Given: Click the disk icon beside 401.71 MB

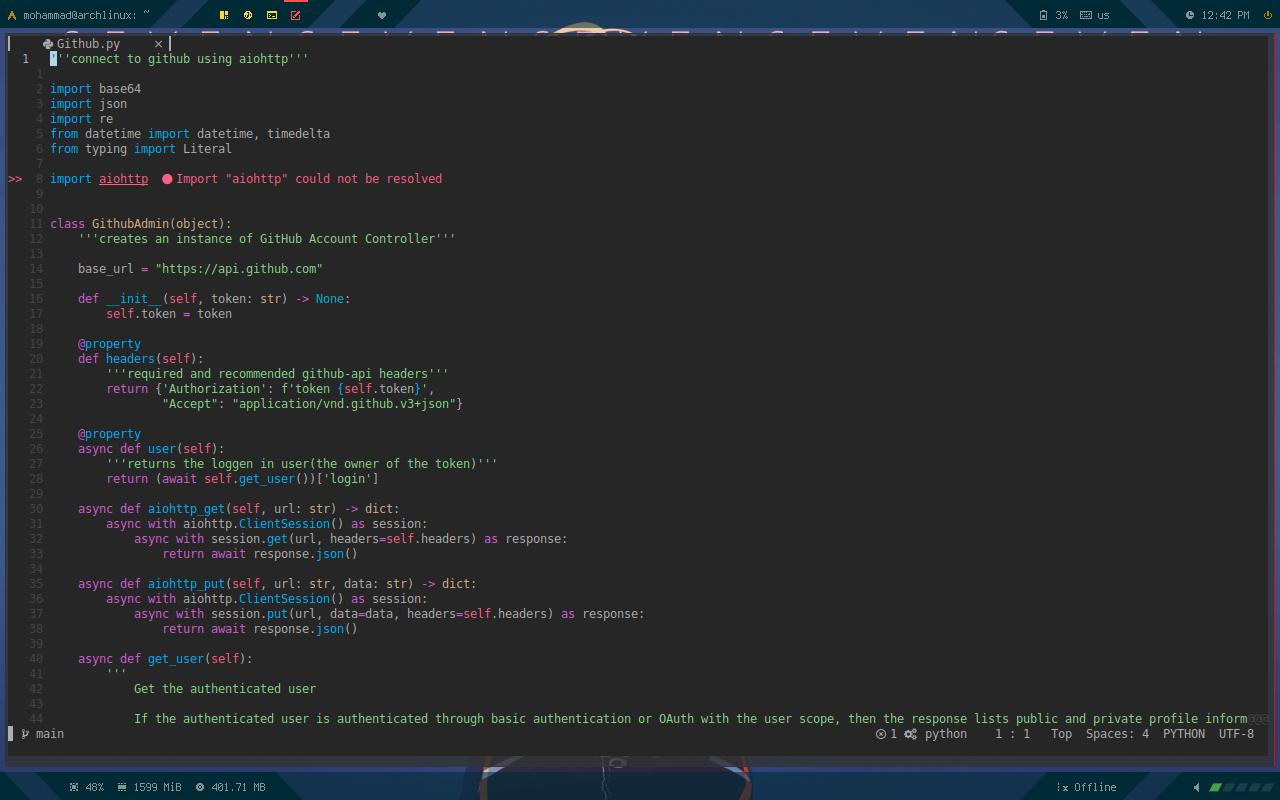Looking at the screenshot, I should click(200, 787).
